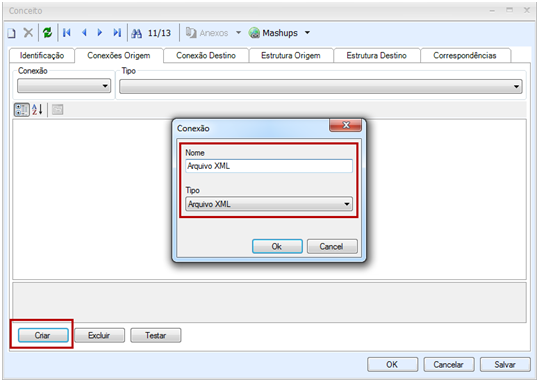The width and height of the screenshot is (539, 382).
Task: Expand the Mashups dropdown arrow
Action: [x=307, y=33]
